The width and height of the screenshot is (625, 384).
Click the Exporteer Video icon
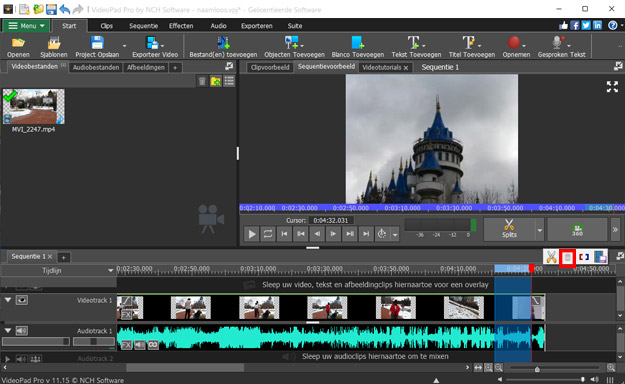click(152, 42)
